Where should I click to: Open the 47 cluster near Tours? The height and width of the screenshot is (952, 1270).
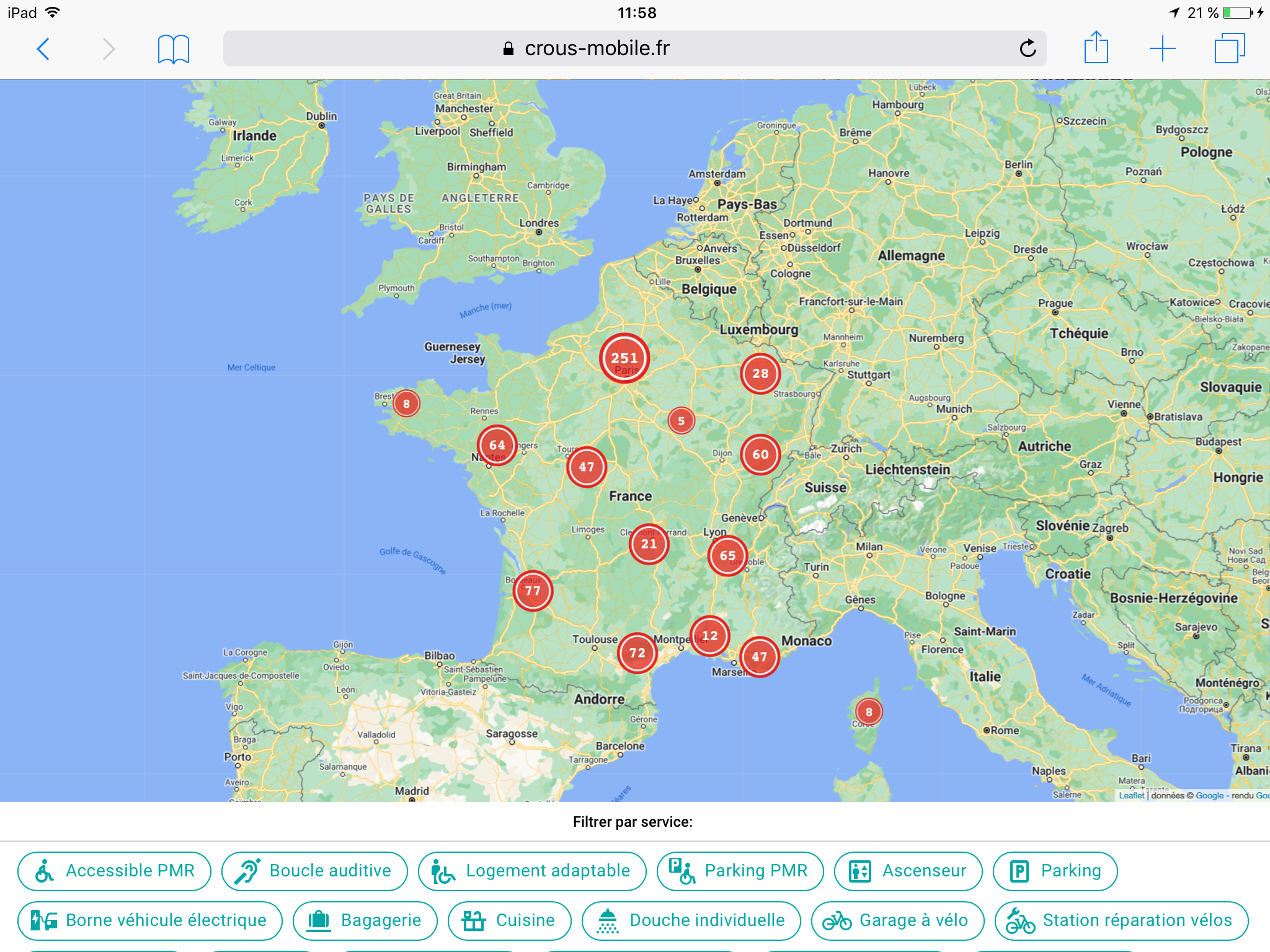tap(587, 467)
